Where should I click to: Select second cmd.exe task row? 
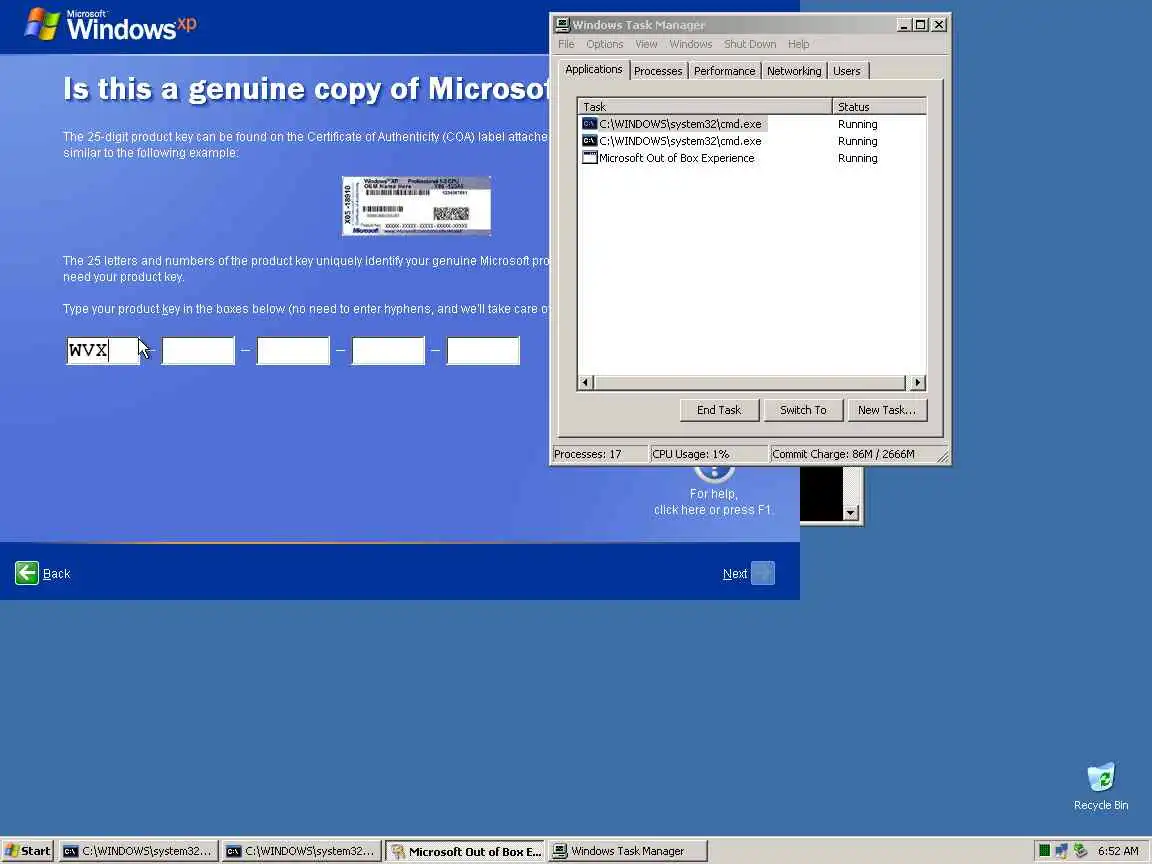pos(751,140)
